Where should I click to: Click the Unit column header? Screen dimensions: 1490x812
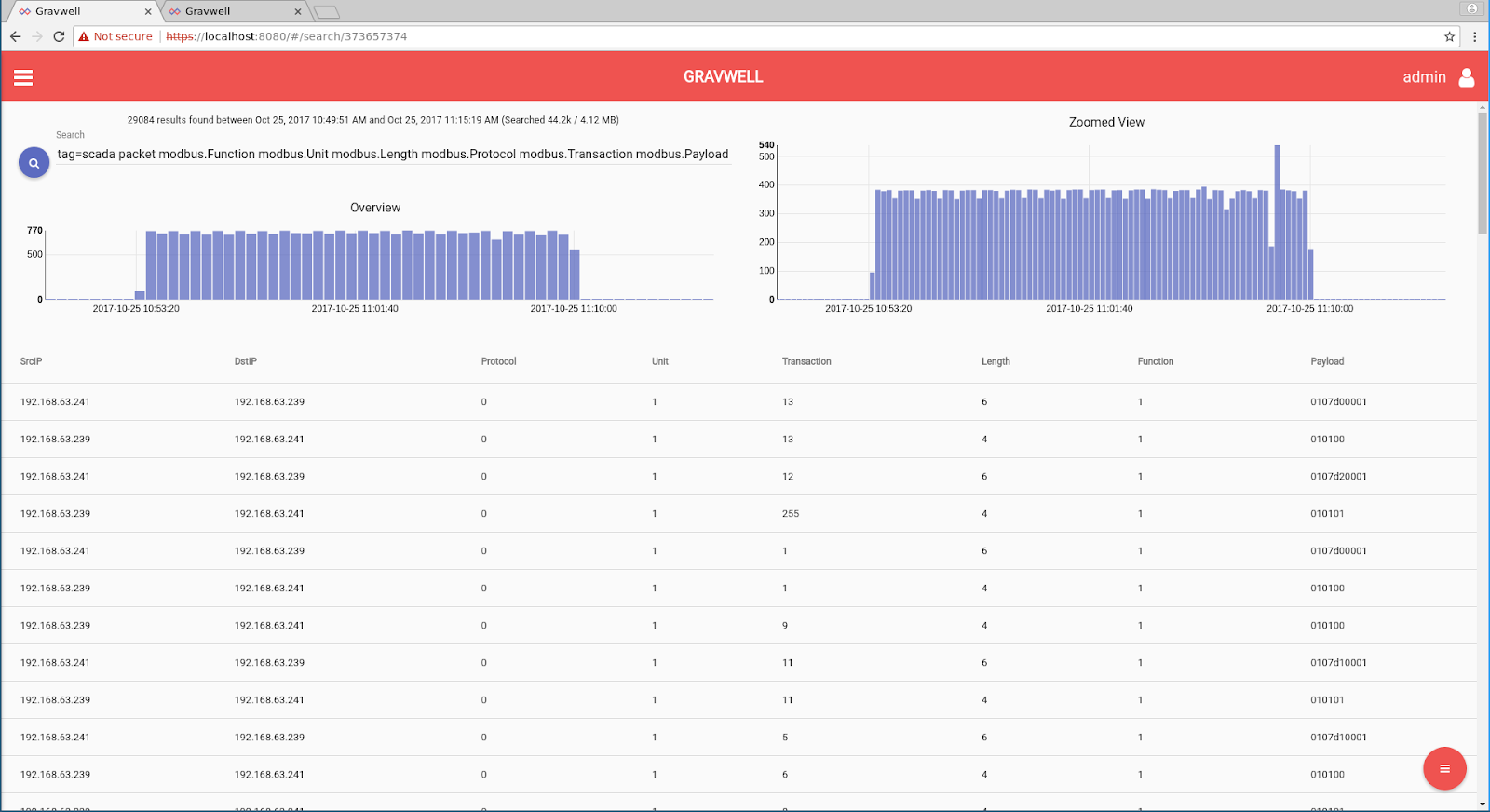[660, 361]
